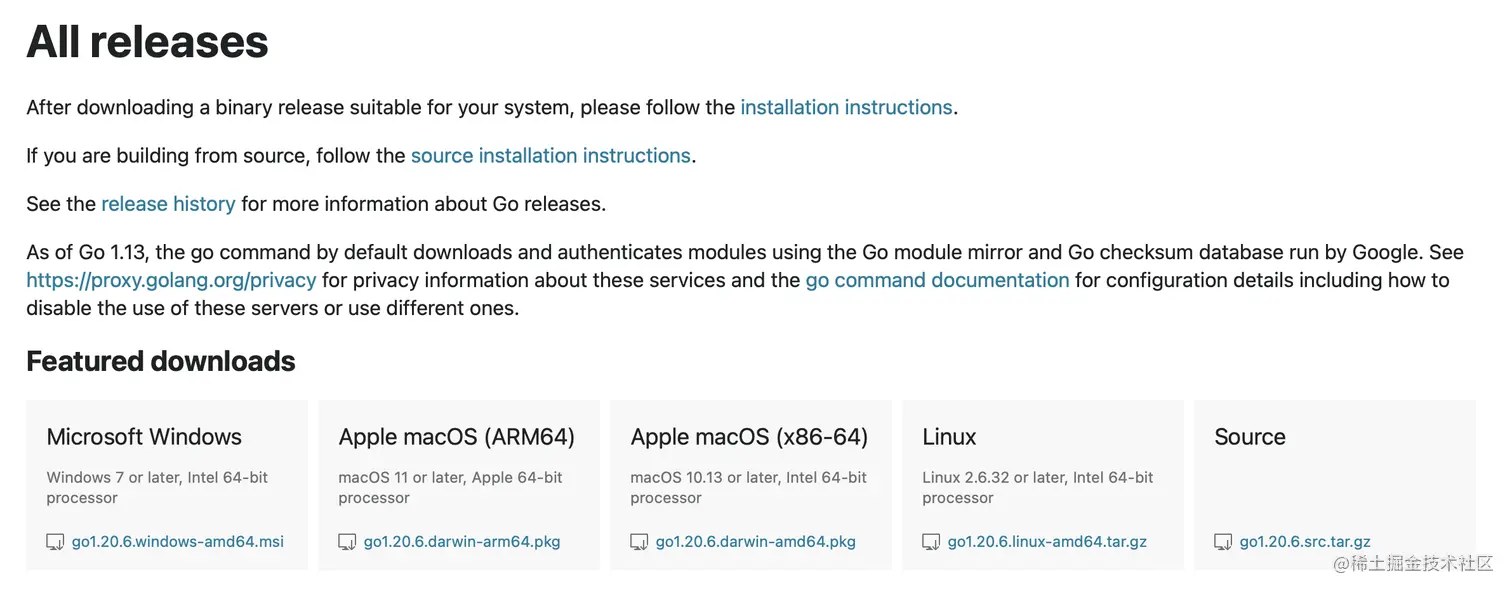Open the release history link

pyautogui.click(x=168, y=204)
